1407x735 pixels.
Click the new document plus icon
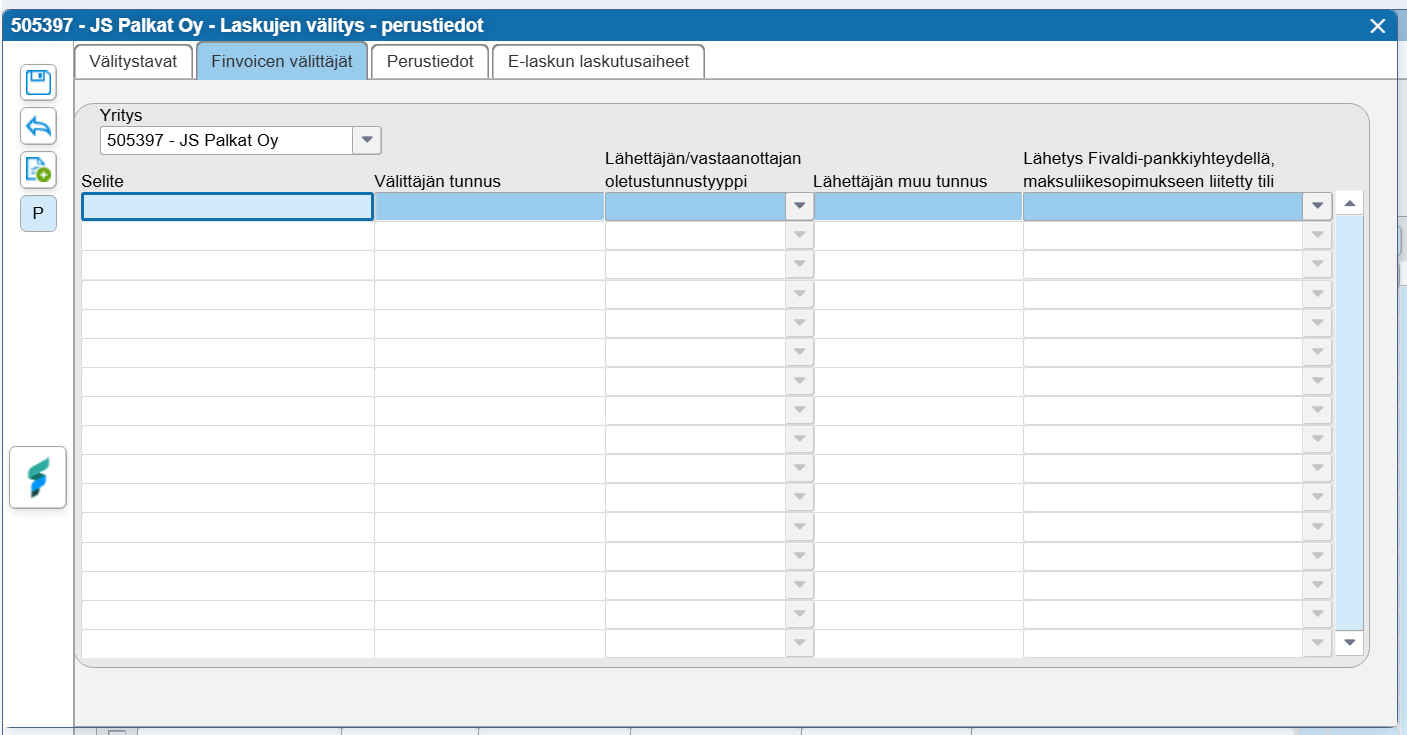(39, 170)
